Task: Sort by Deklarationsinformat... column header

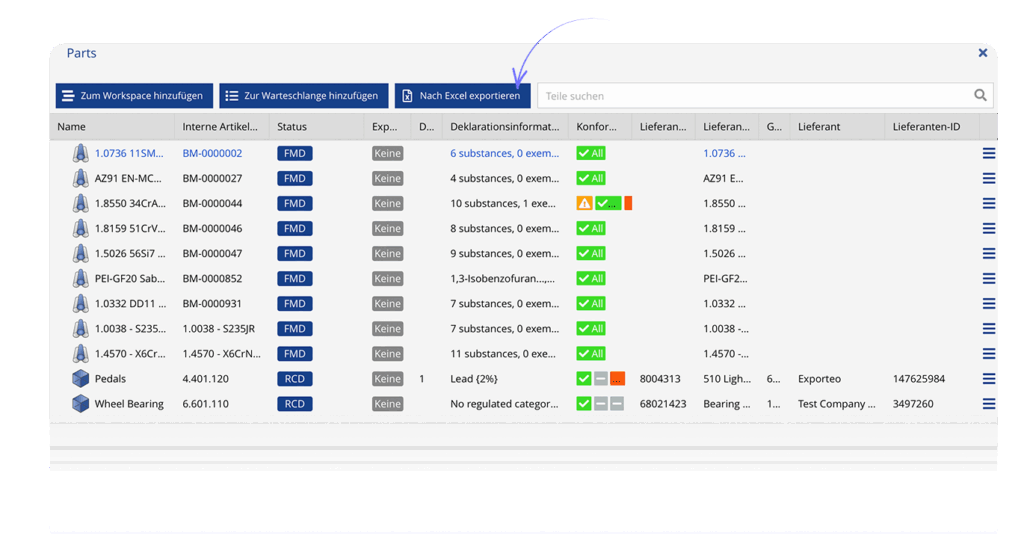Action: (x=505, y=127)
